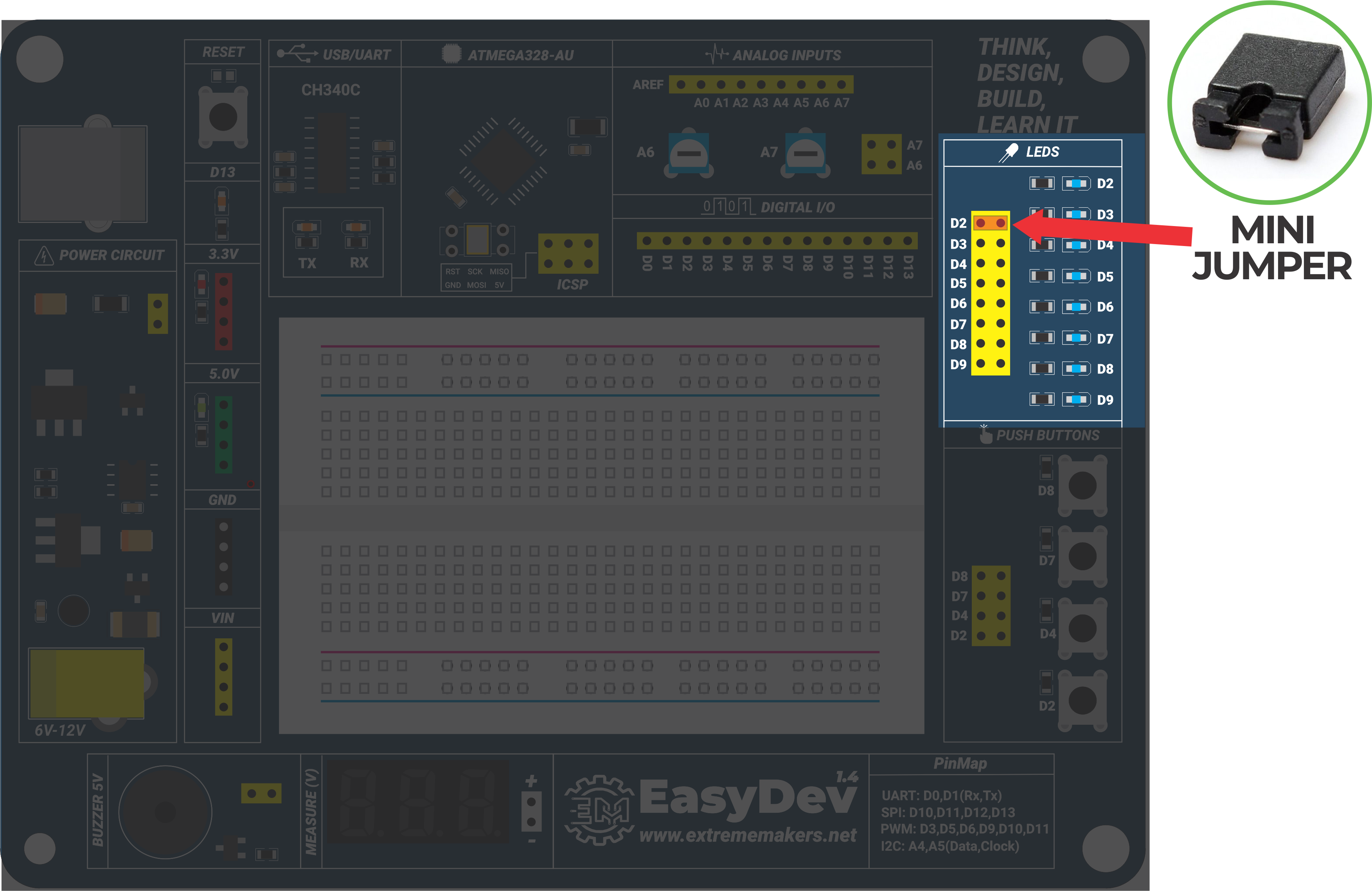Click the 'THINK, DESIGN, BUILD, LEARN IT' slogan
The height and width of the screenshot is (891, 1372).
[x=1027, y=86]
